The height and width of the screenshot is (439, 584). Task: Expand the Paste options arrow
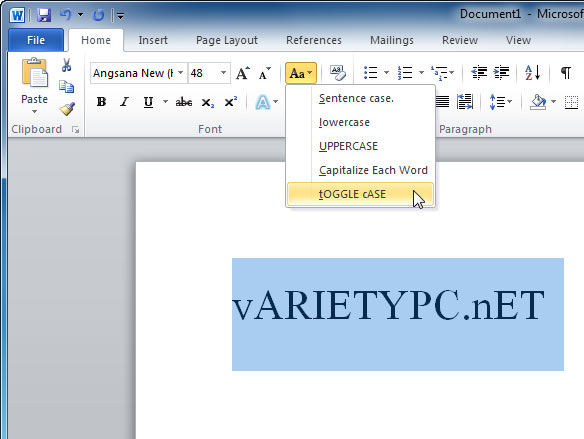pyautogui.click(x=34, y=111)
